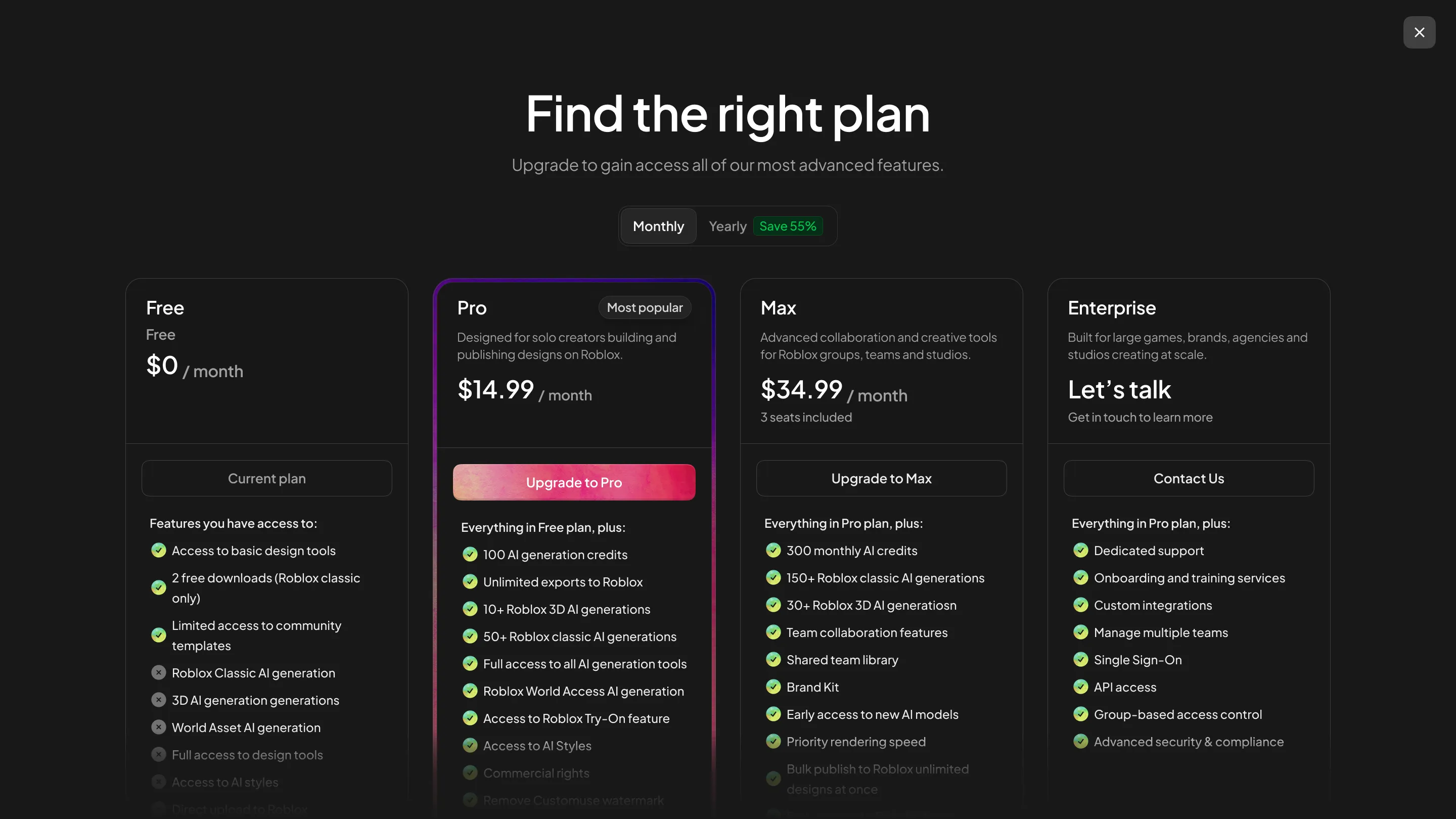Image resolution: width=1456 pixels, height=819 pixels.
Task: Click the Upgrade to Max button
Action: 881,478
